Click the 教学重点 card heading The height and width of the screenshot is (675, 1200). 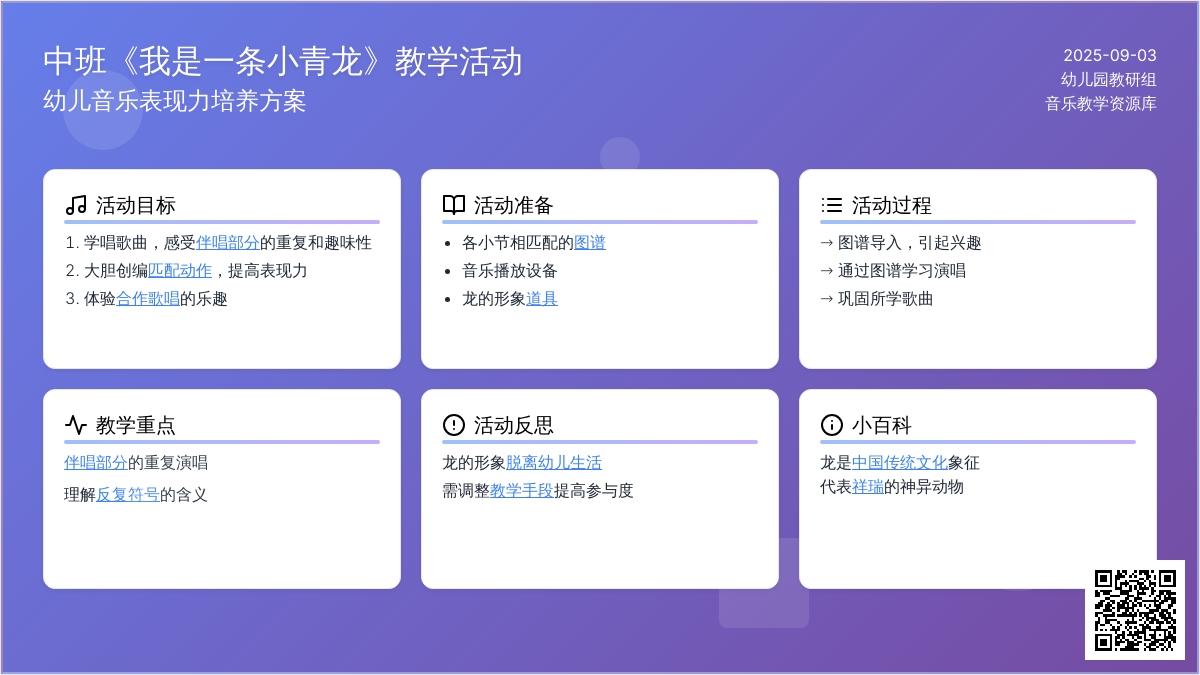[136, 425]
